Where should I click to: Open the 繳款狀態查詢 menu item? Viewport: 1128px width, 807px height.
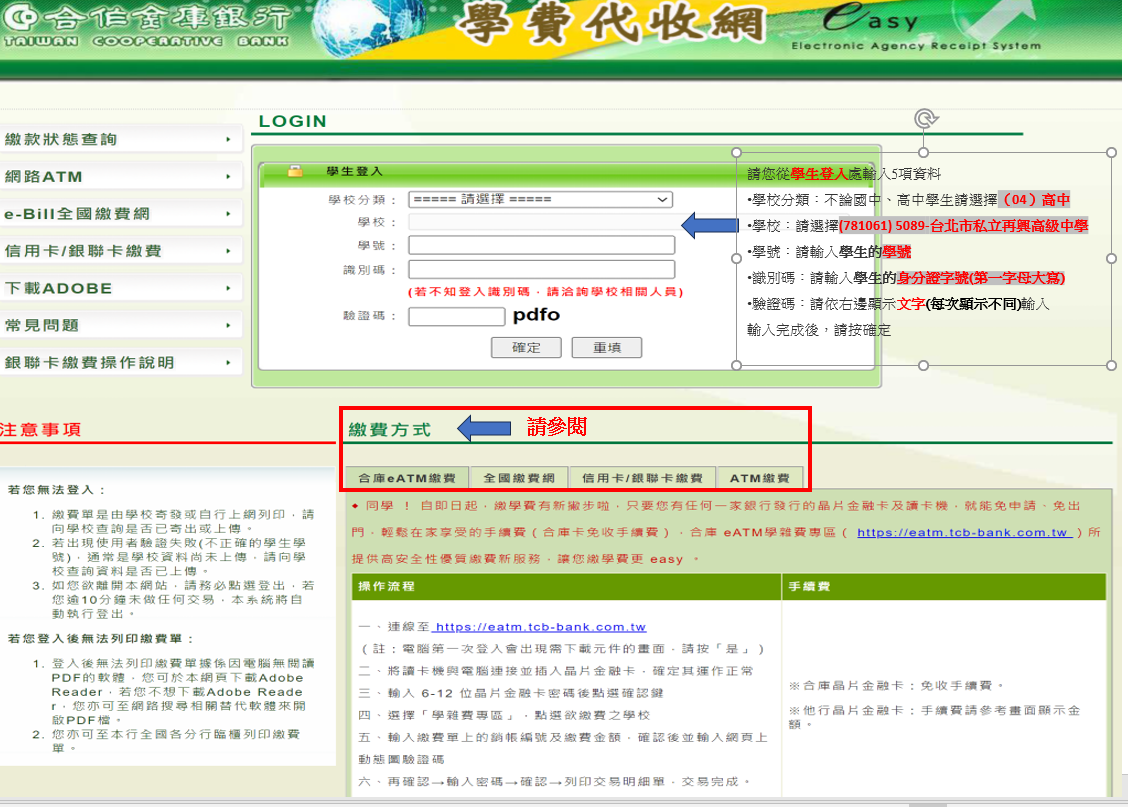[x=119, y=140]
